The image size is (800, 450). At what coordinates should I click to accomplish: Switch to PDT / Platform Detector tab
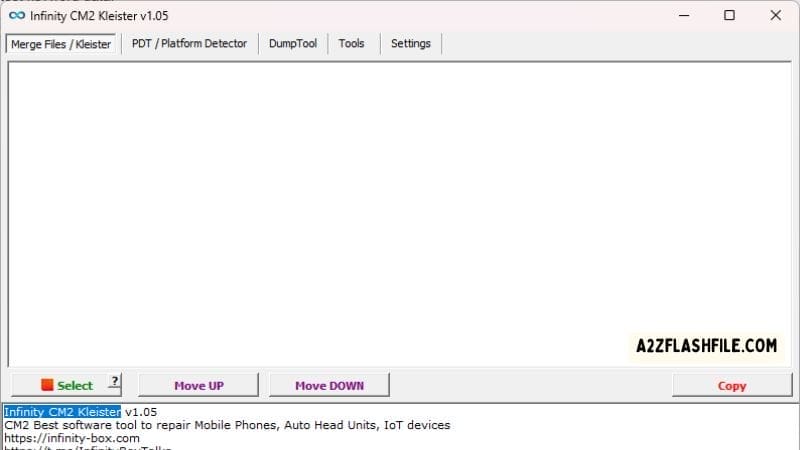(189, 44)
